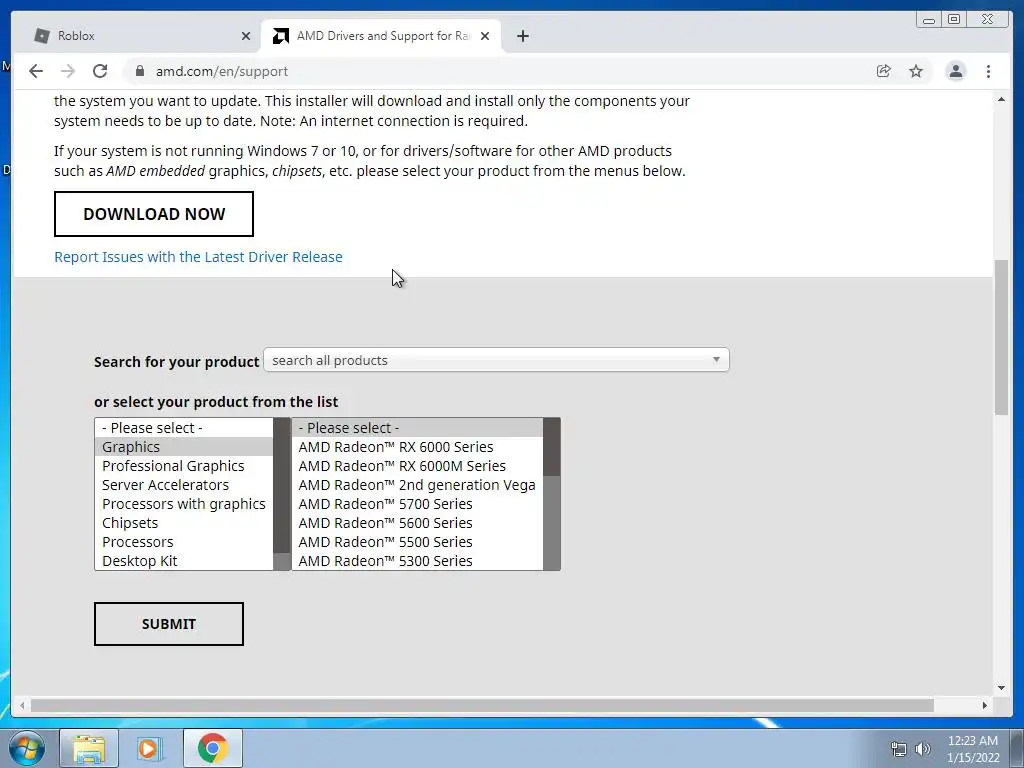Open the network tray icon
The image size is (1024, 768).
899,749
